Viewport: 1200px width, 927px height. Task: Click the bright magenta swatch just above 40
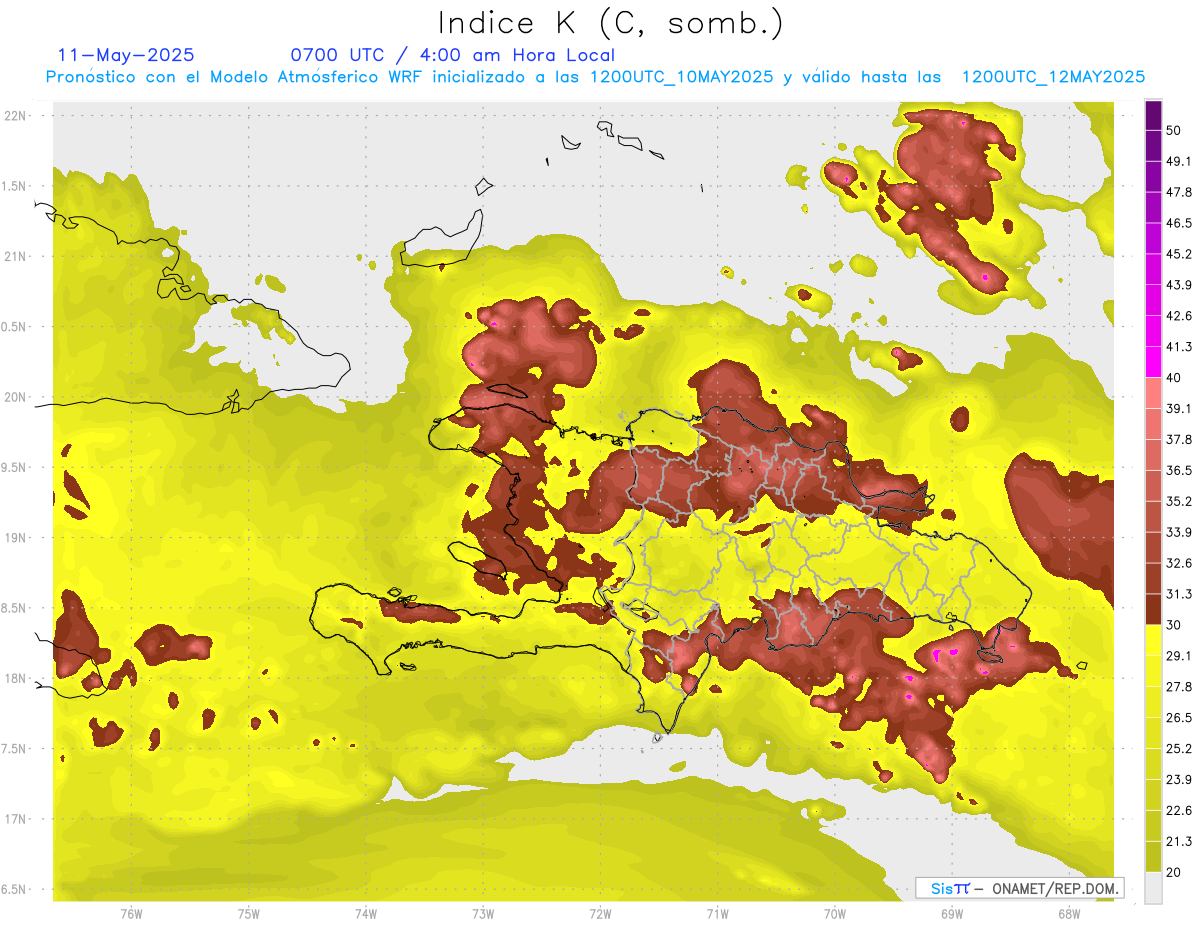pyautogui.click(x=1153, y=362)
